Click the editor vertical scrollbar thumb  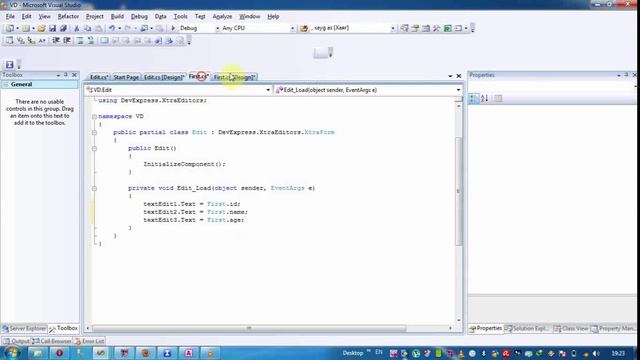[x=458, y=191]
